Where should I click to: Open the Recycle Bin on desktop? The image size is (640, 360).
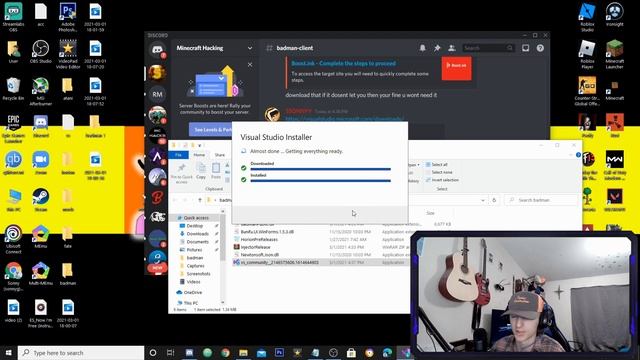click(x=13, y=89)
